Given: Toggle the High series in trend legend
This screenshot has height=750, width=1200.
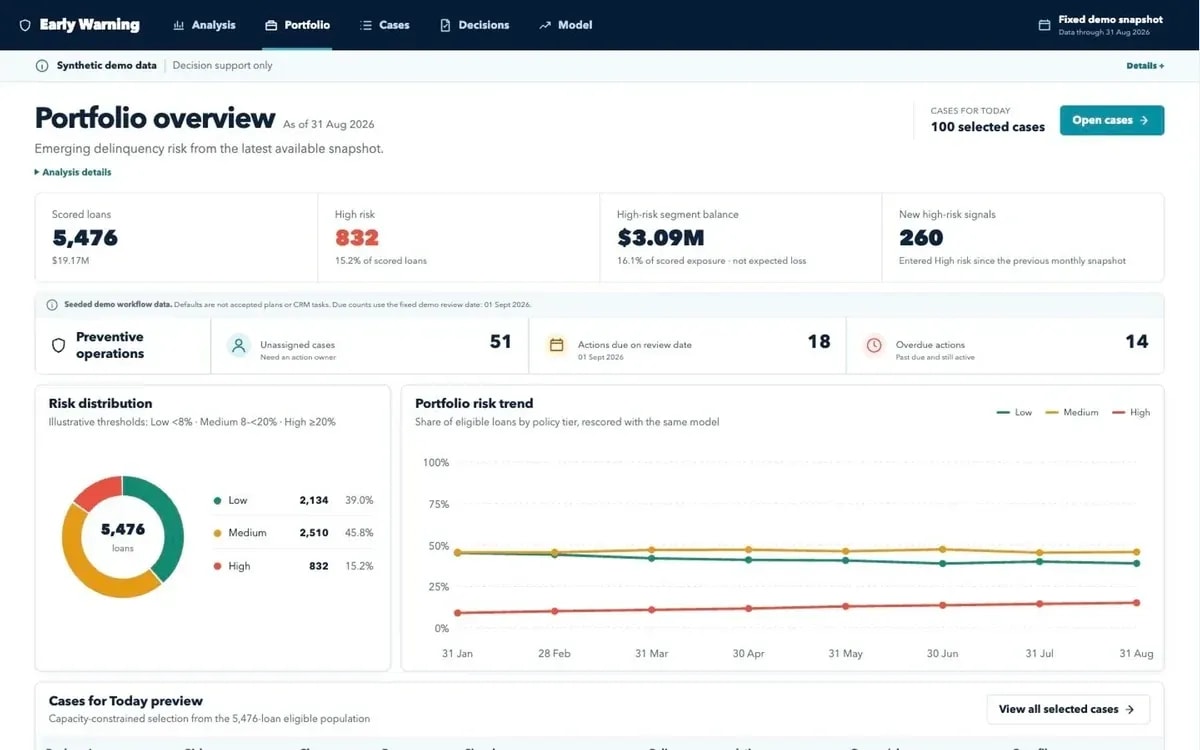Looking at the screenshot, I should (x=1131, y=412).
